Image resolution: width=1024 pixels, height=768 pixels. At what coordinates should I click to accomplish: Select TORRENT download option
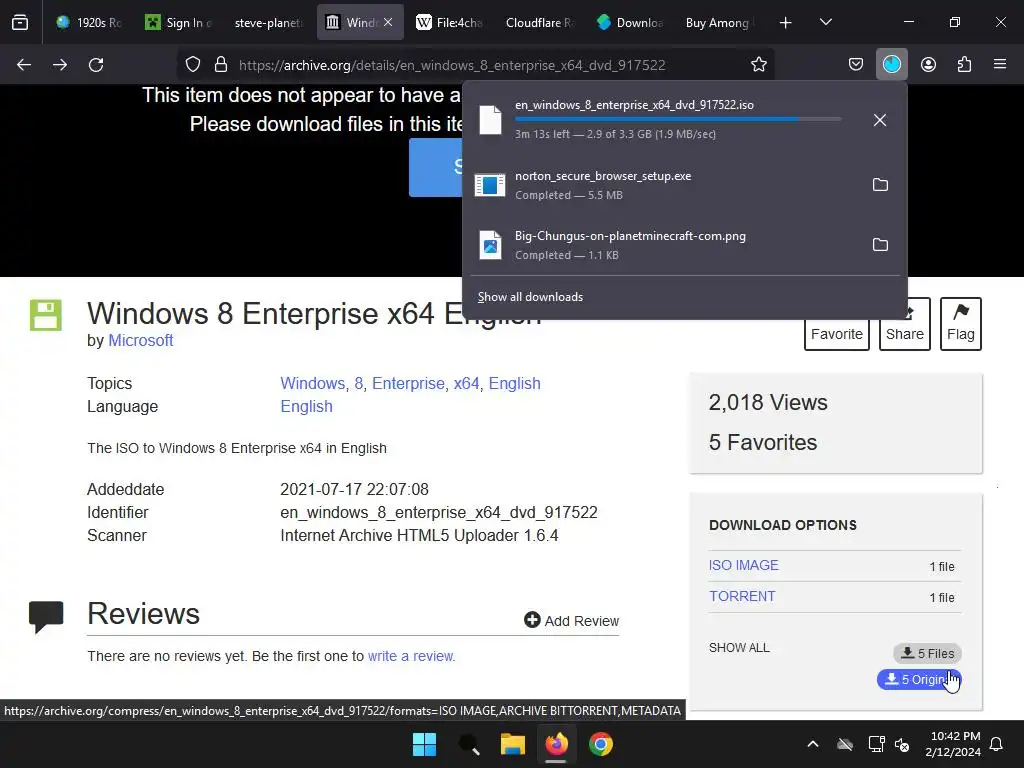click(x=742, y=596)
